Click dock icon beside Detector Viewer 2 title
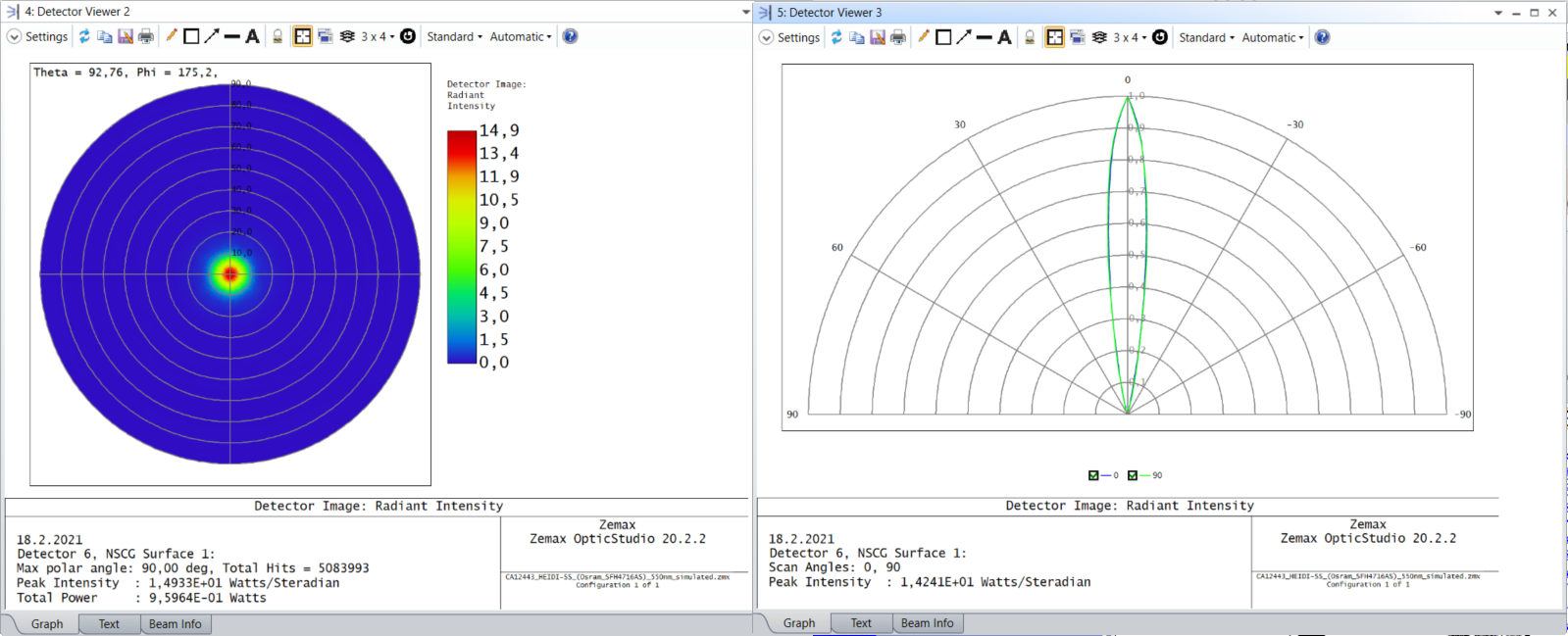 [x=13, y=12]
